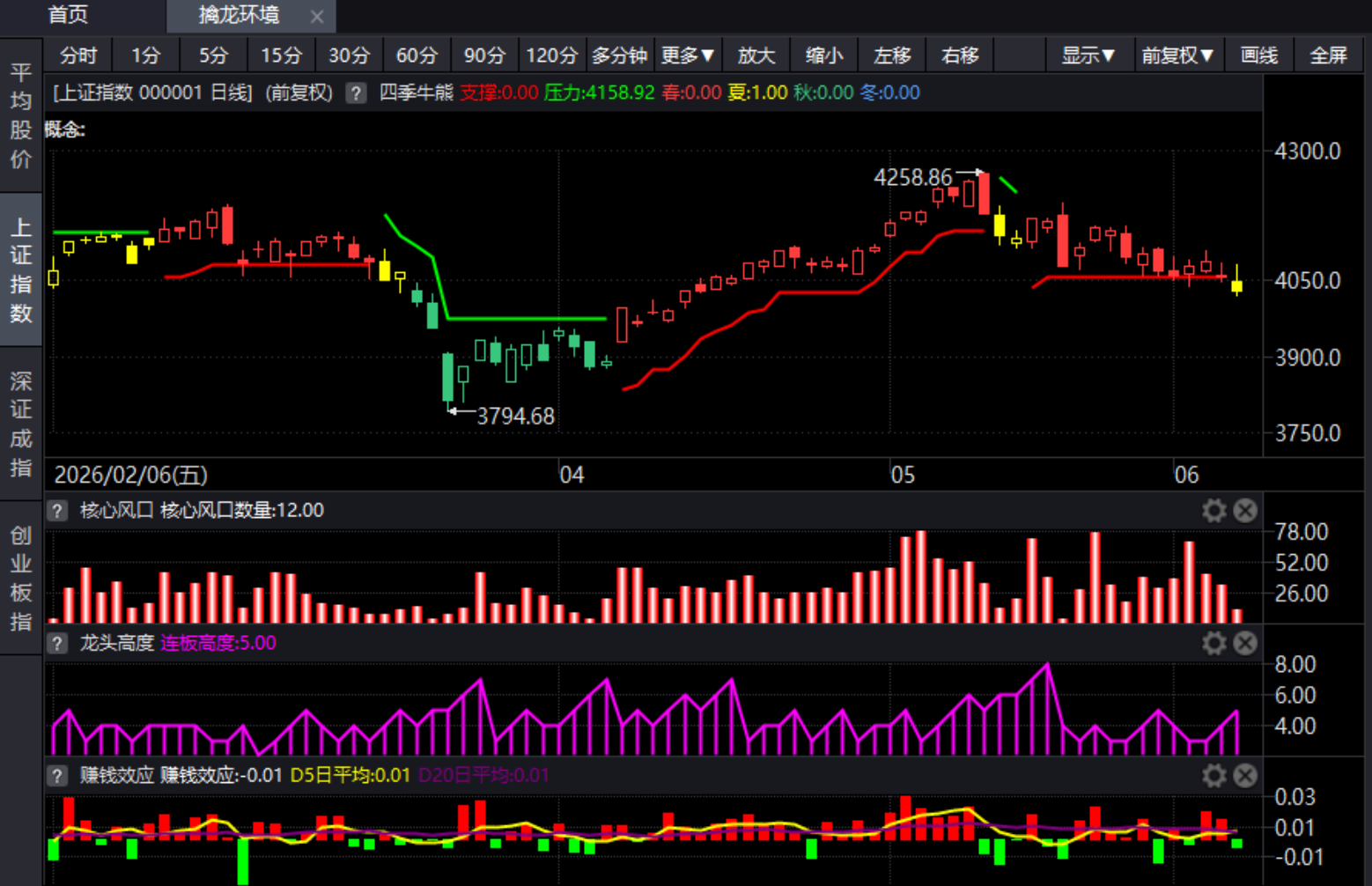
Task: Open settings gear of 核心风口 panel
Action: pos(1214,511)
